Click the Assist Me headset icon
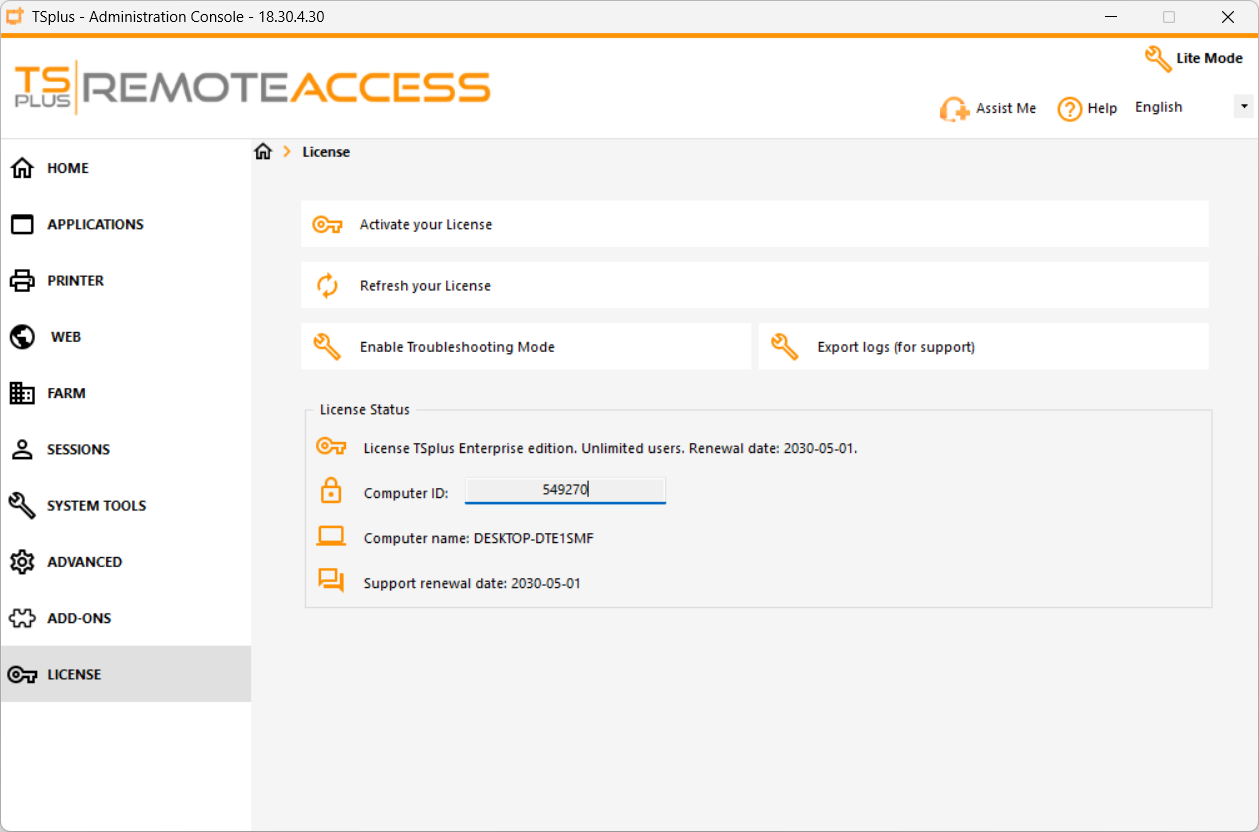1259x832 pixels. pyautogui.click(x=954, y=109)
